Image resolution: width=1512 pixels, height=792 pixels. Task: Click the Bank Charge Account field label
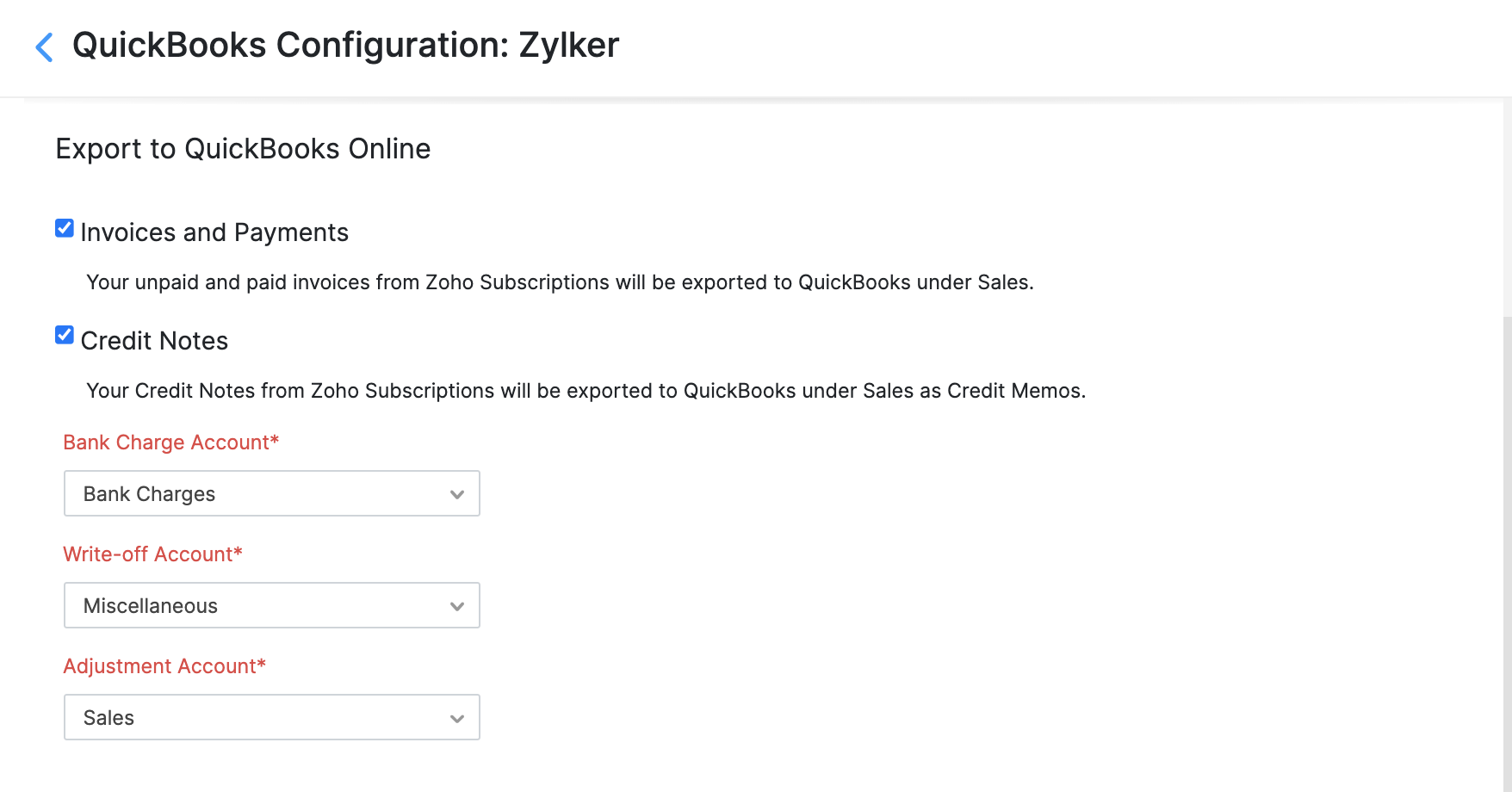170,442
